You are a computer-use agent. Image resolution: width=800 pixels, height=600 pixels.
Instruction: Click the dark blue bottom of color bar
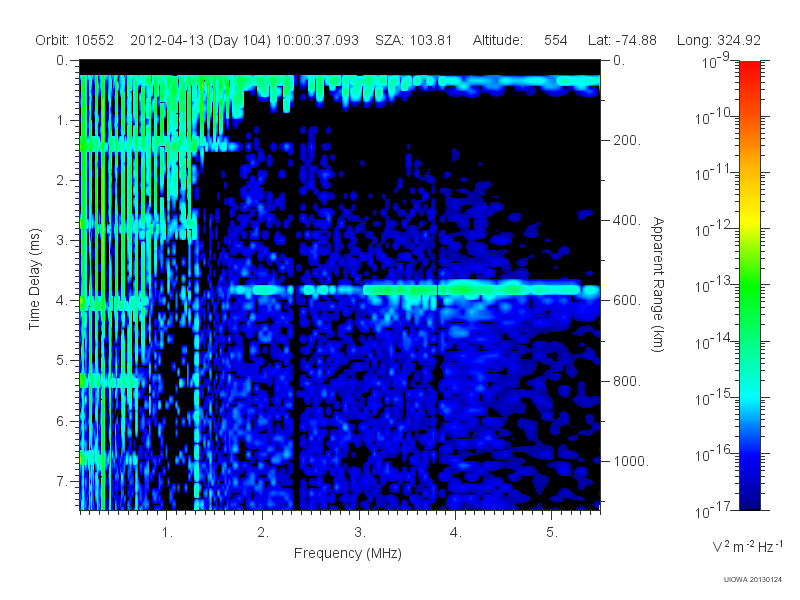[749, 492]
